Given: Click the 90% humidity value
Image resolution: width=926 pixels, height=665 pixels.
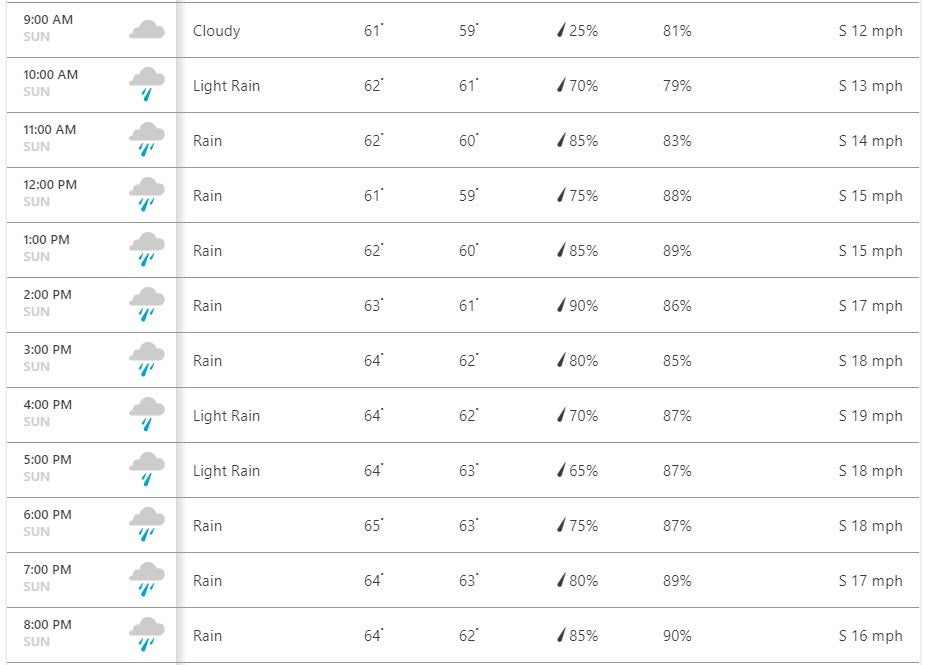Looking at the screenshot, I should (x=676, y=636).
